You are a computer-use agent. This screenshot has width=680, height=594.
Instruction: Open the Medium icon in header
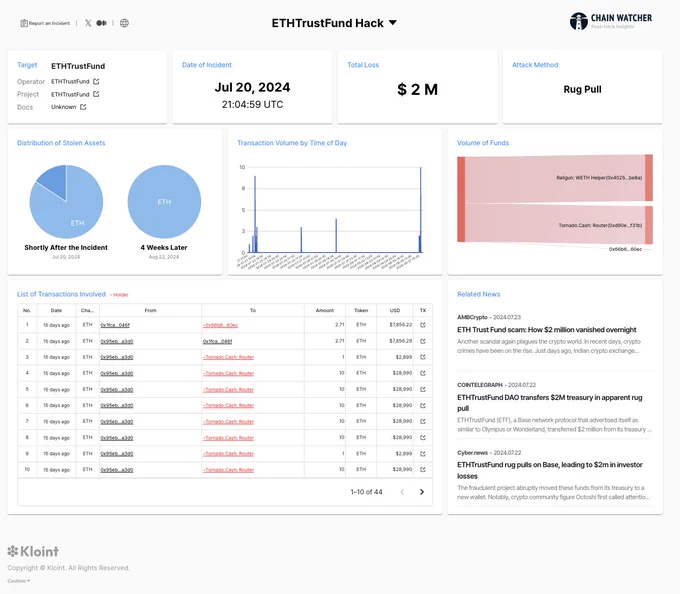(101, 23)
